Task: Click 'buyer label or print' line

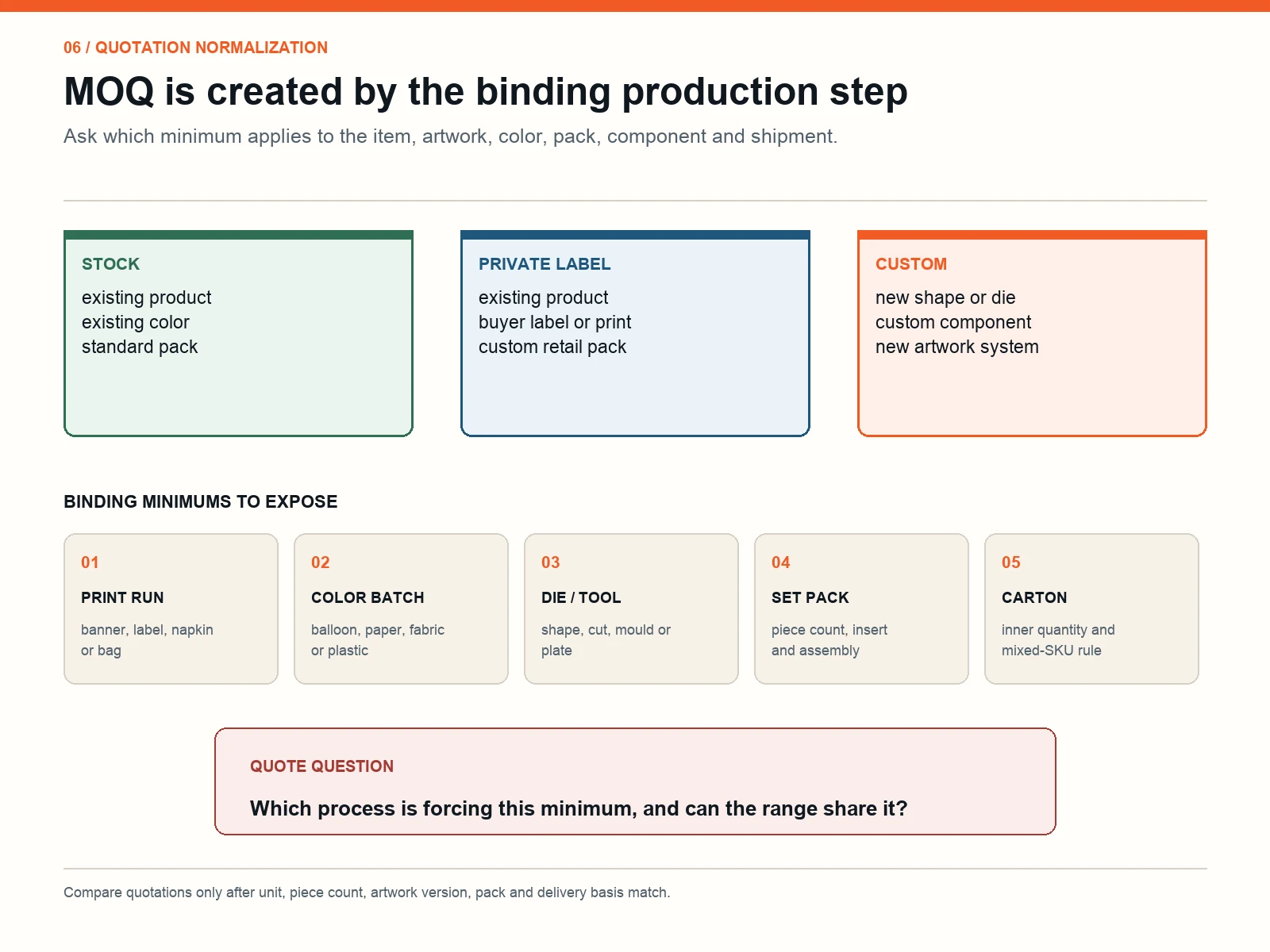Action: (x=555, y=322)
